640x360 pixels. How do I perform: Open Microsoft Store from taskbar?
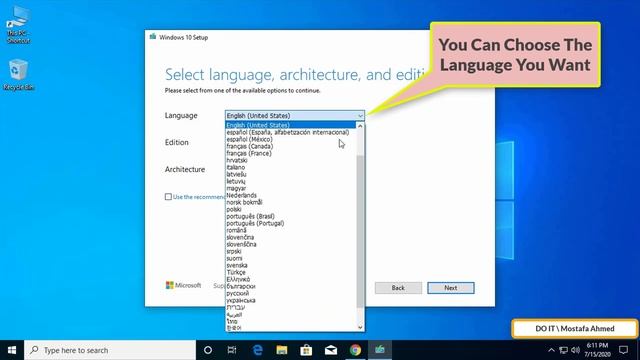pos(306,350)
